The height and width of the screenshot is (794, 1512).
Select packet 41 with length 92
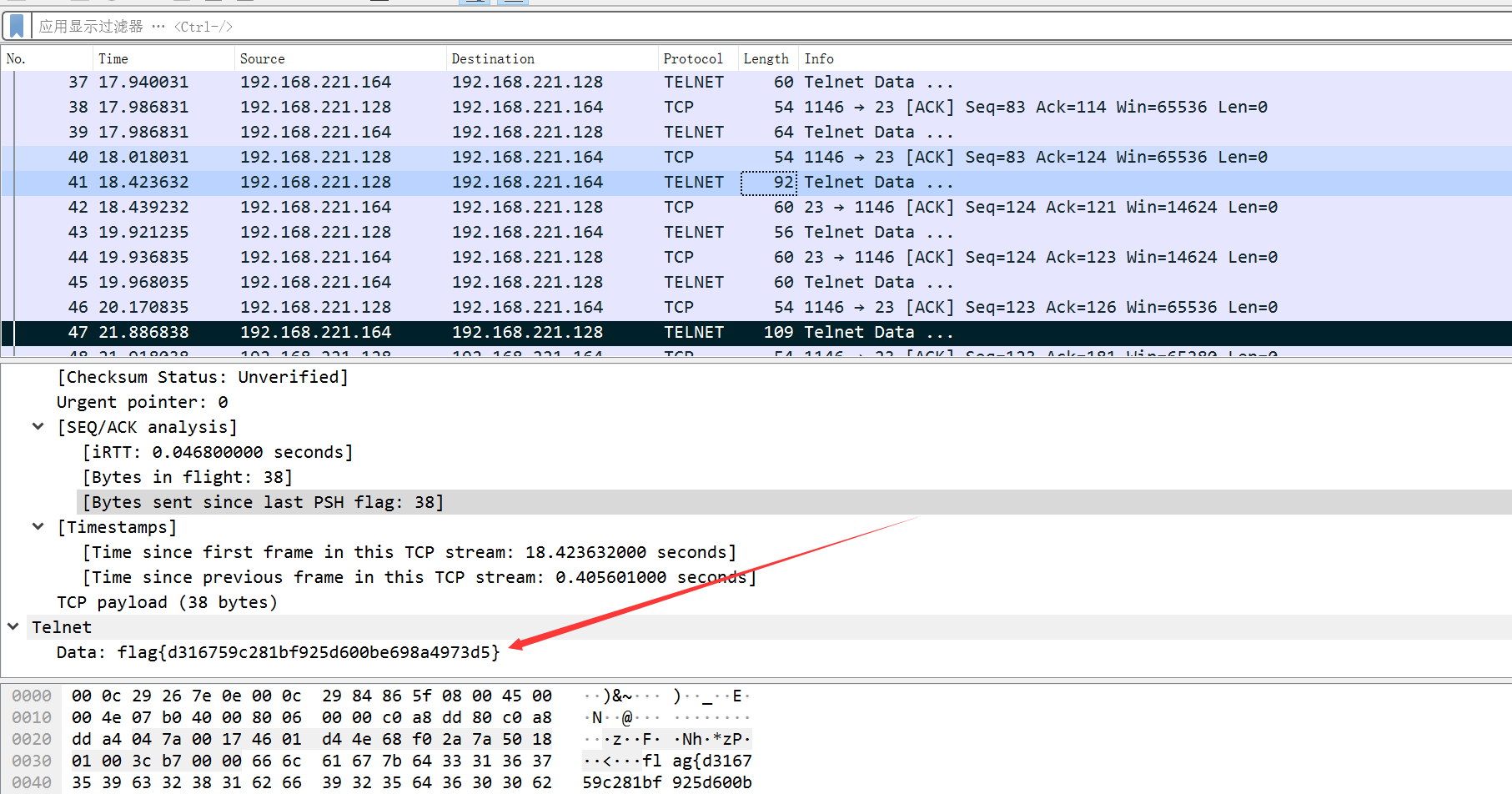pyautogui.click(x=756, y=182)
